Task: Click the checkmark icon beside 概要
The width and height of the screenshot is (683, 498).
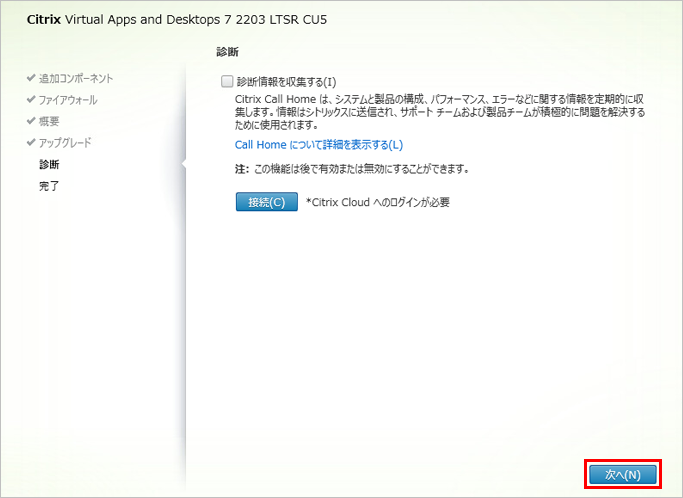Action: point(31,121)
